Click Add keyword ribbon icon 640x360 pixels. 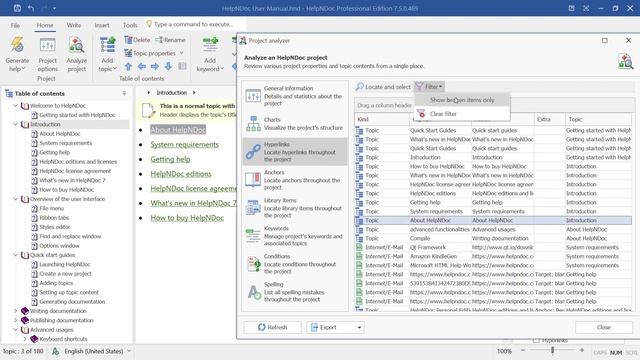tap(210, 54)
